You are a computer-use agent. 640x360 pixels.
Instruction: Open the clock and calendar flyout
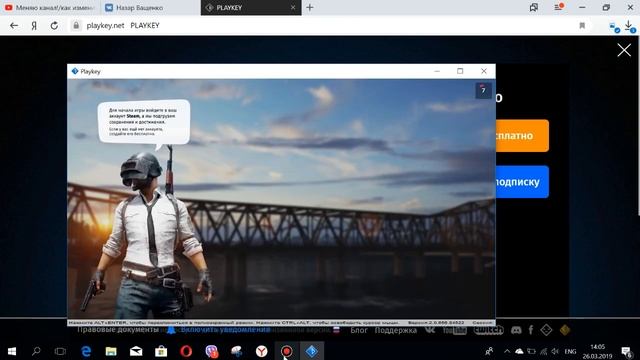click(597, 351)
